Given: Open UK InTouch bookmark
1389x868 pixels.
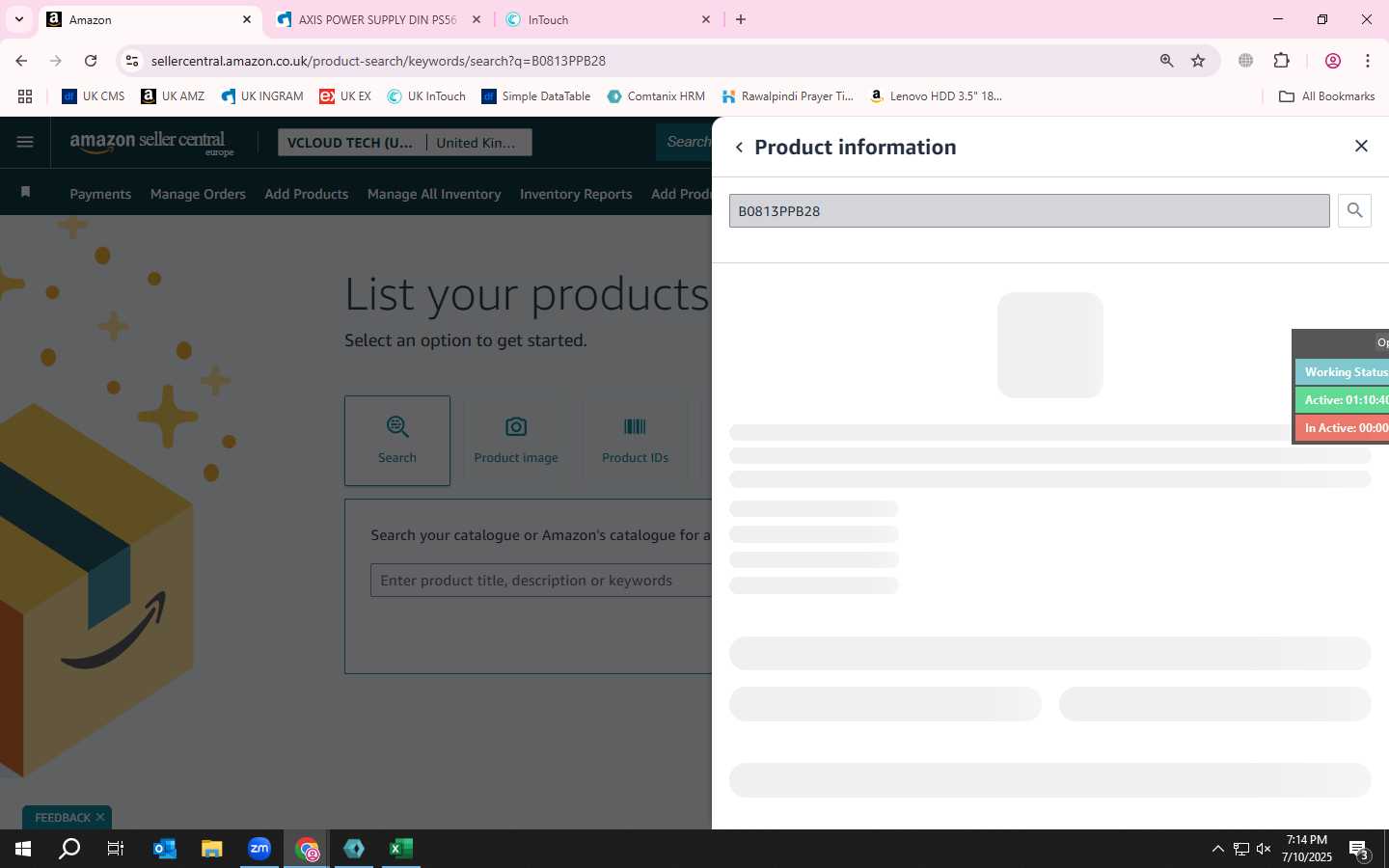Looking at the screenshot, I should (x=426, y=96).
